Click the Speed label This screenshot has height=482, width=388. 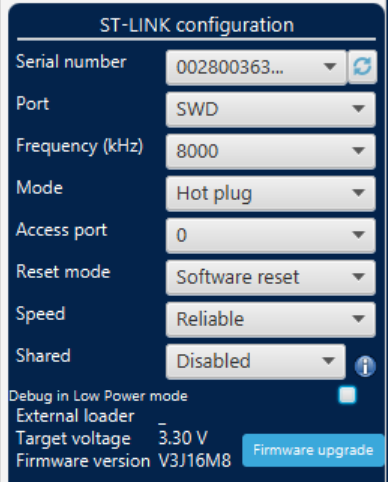coord(40,314)
